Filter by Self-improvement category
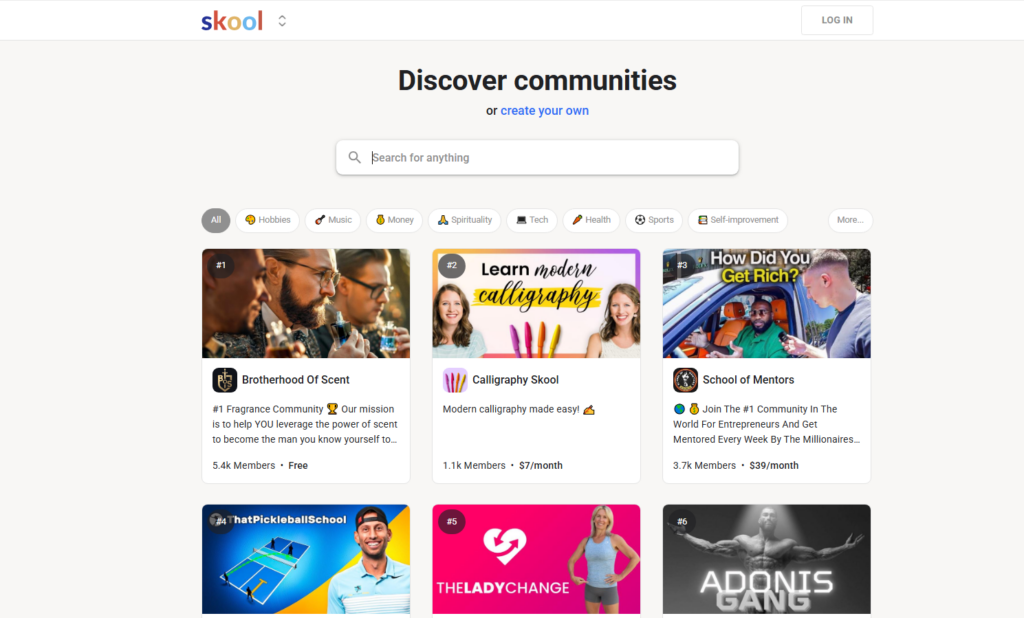The image size is (1024, 618). 737,220
